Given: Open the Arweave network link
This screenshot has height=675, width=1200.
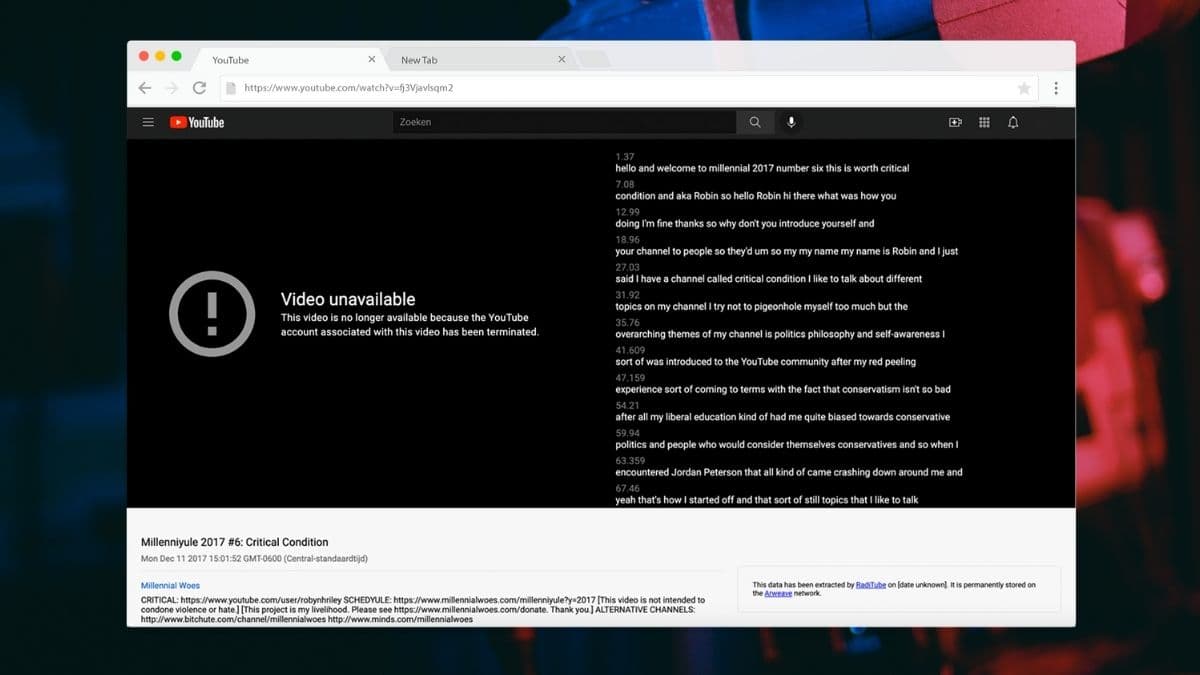Looking at the screenshot, I should (x=778, y=594).
